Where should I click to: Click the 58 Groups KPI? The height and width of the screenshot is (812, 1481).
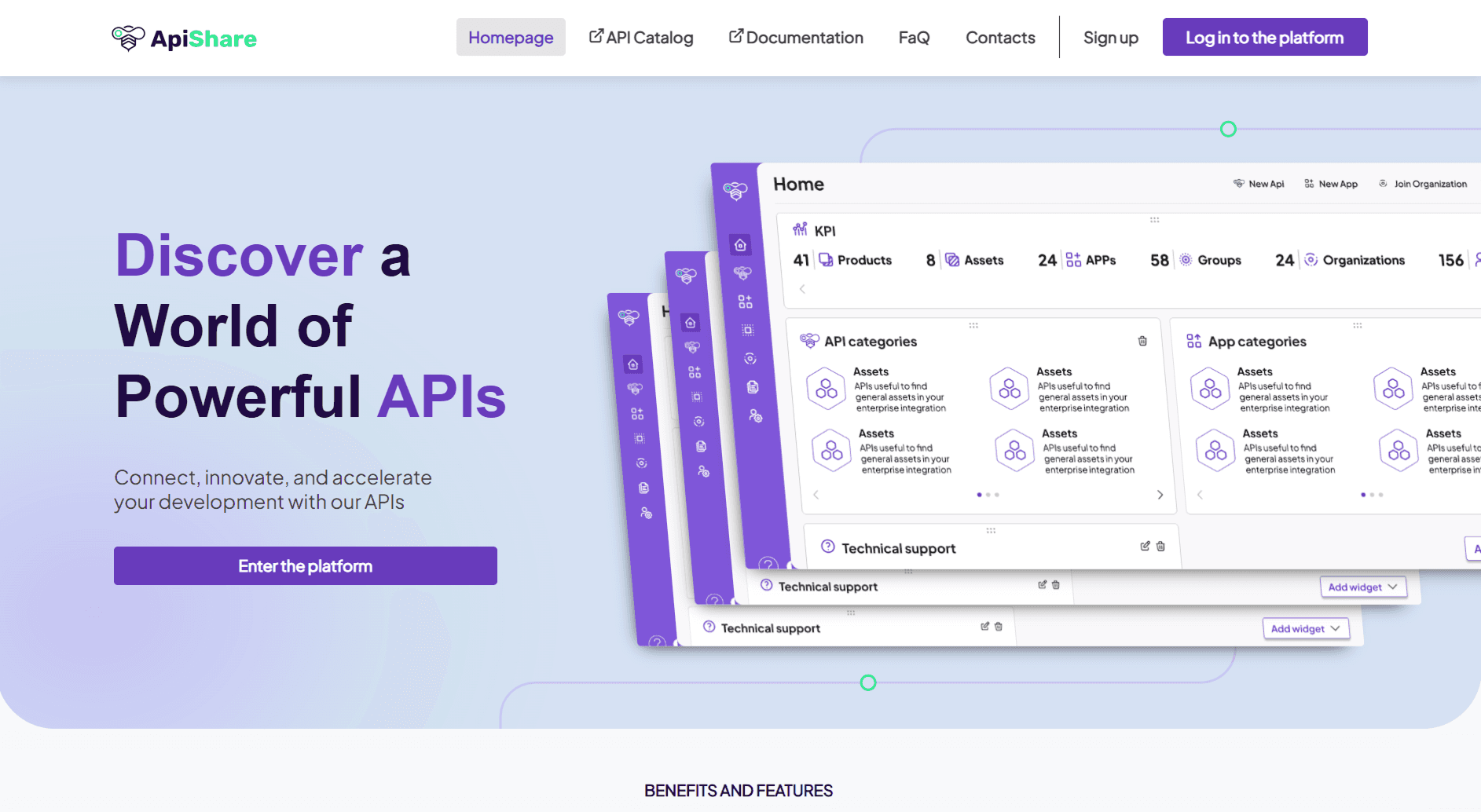pos(1196,260)
